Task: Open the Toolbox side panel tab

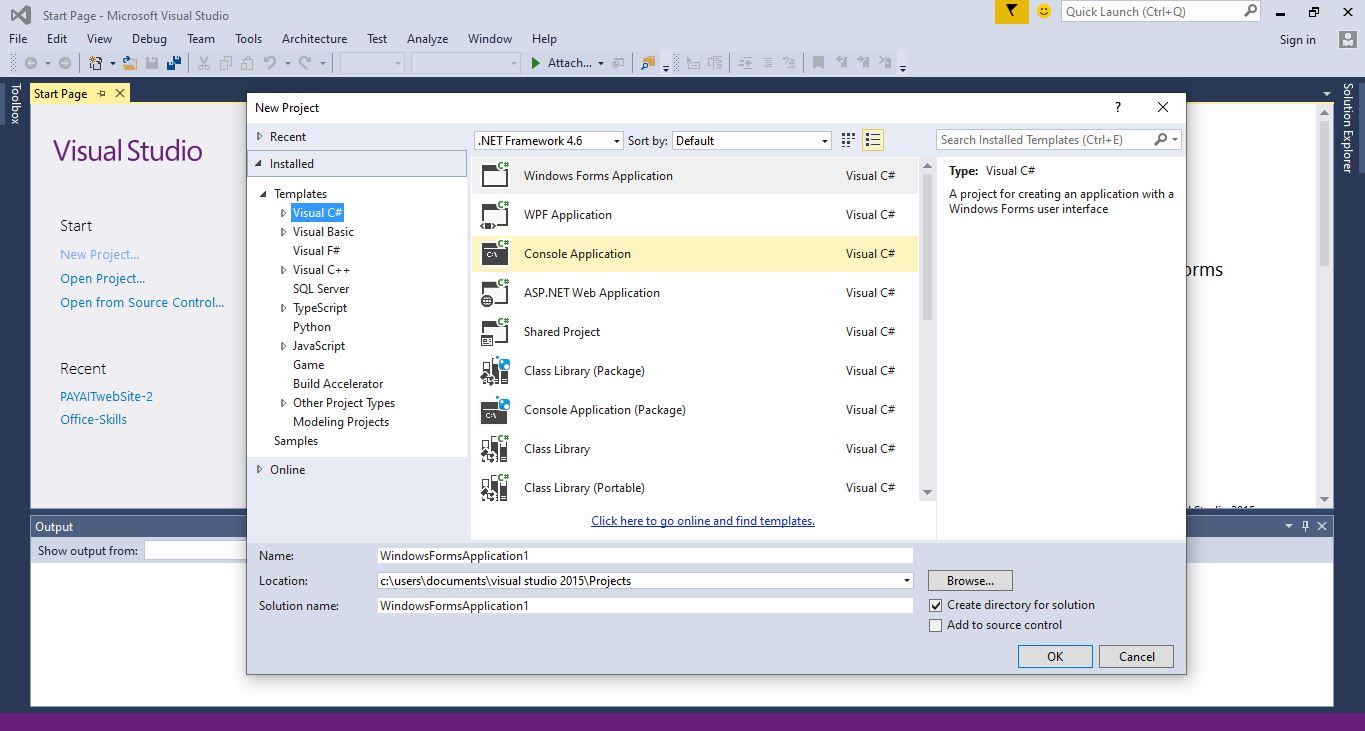Action: [x=15, y=104]
